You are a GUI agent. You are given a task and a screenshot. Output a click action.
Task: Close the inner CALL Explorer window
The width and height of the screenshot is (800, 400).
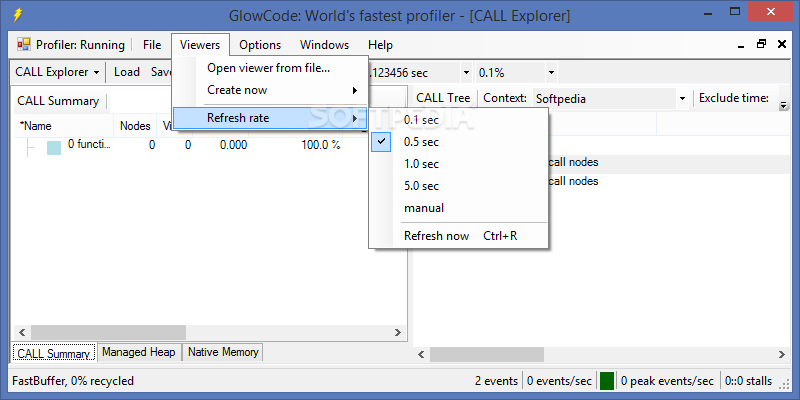click(782, 44)
